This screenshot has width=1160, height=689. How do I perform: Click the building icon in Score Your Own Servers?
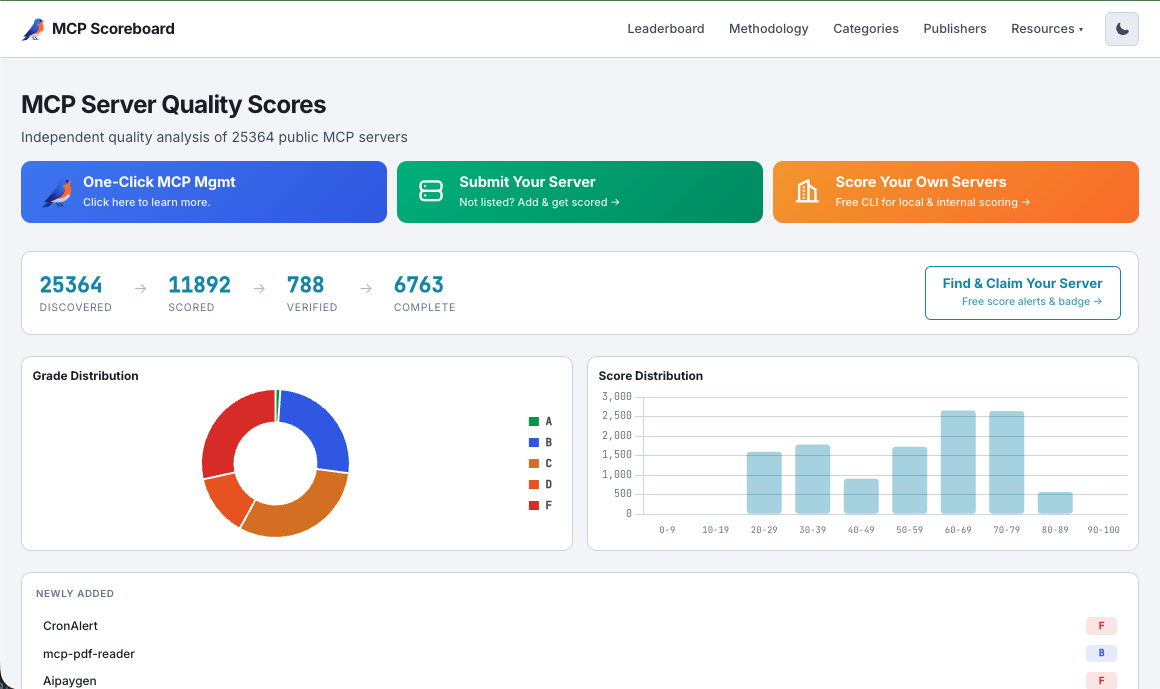tap(807, 191)
